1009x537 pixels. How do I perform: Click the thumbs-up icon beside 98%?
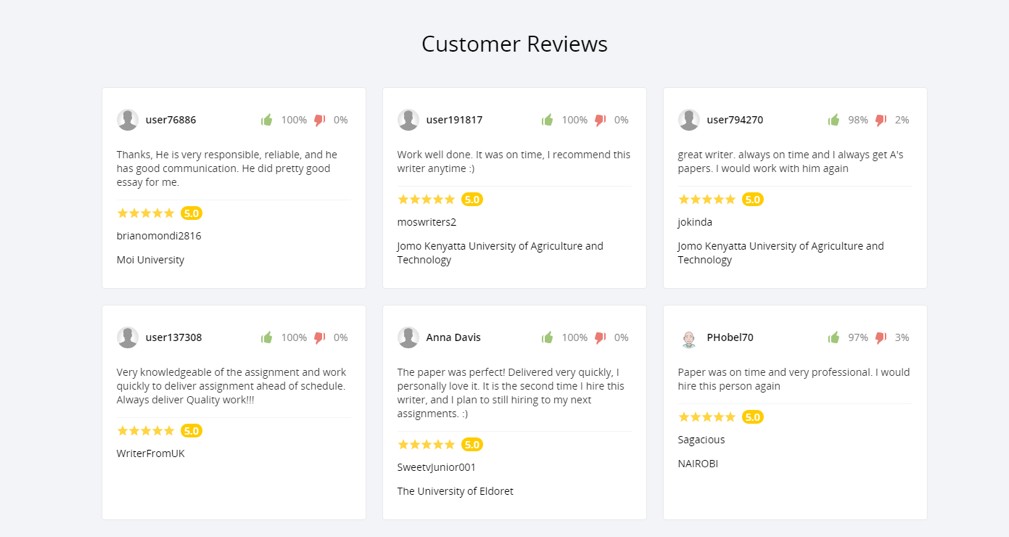click(x=833, y=120)
